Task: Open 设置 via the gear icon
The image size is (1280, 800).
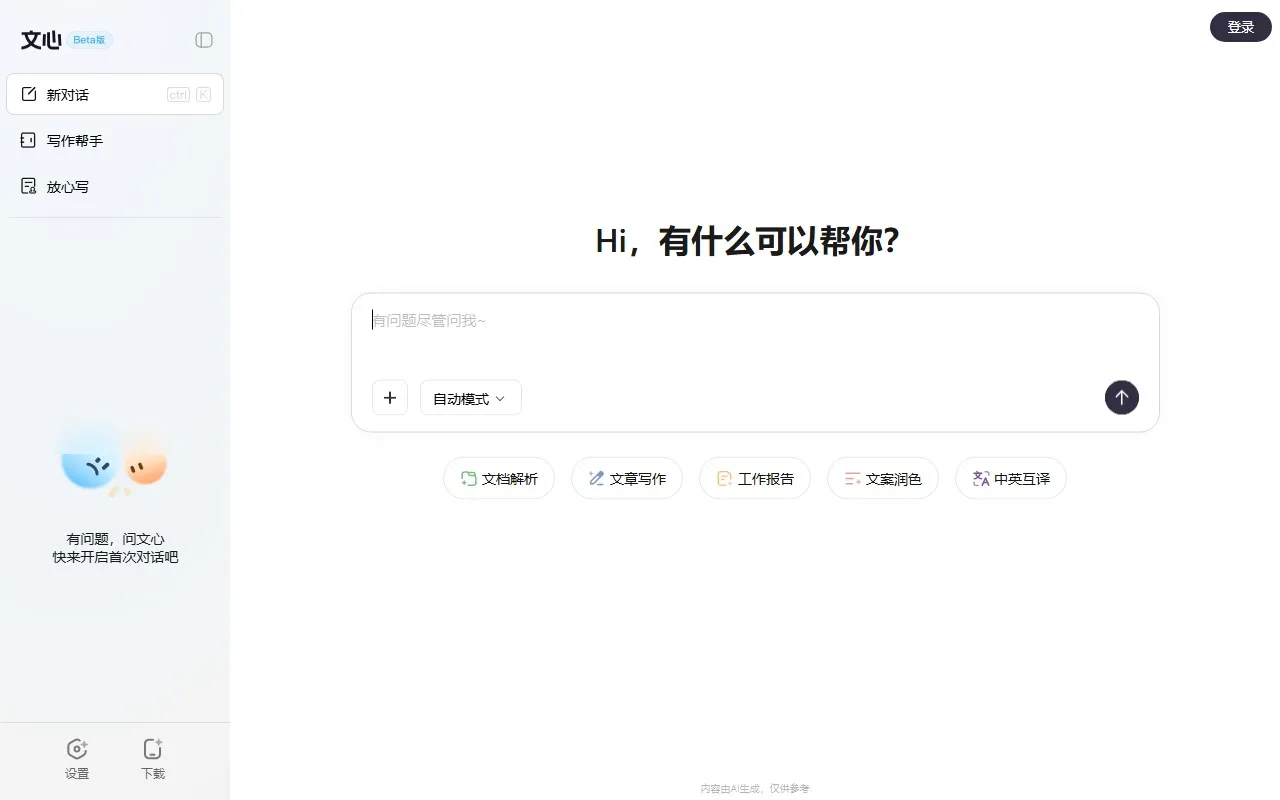Action: coord(77,748)
